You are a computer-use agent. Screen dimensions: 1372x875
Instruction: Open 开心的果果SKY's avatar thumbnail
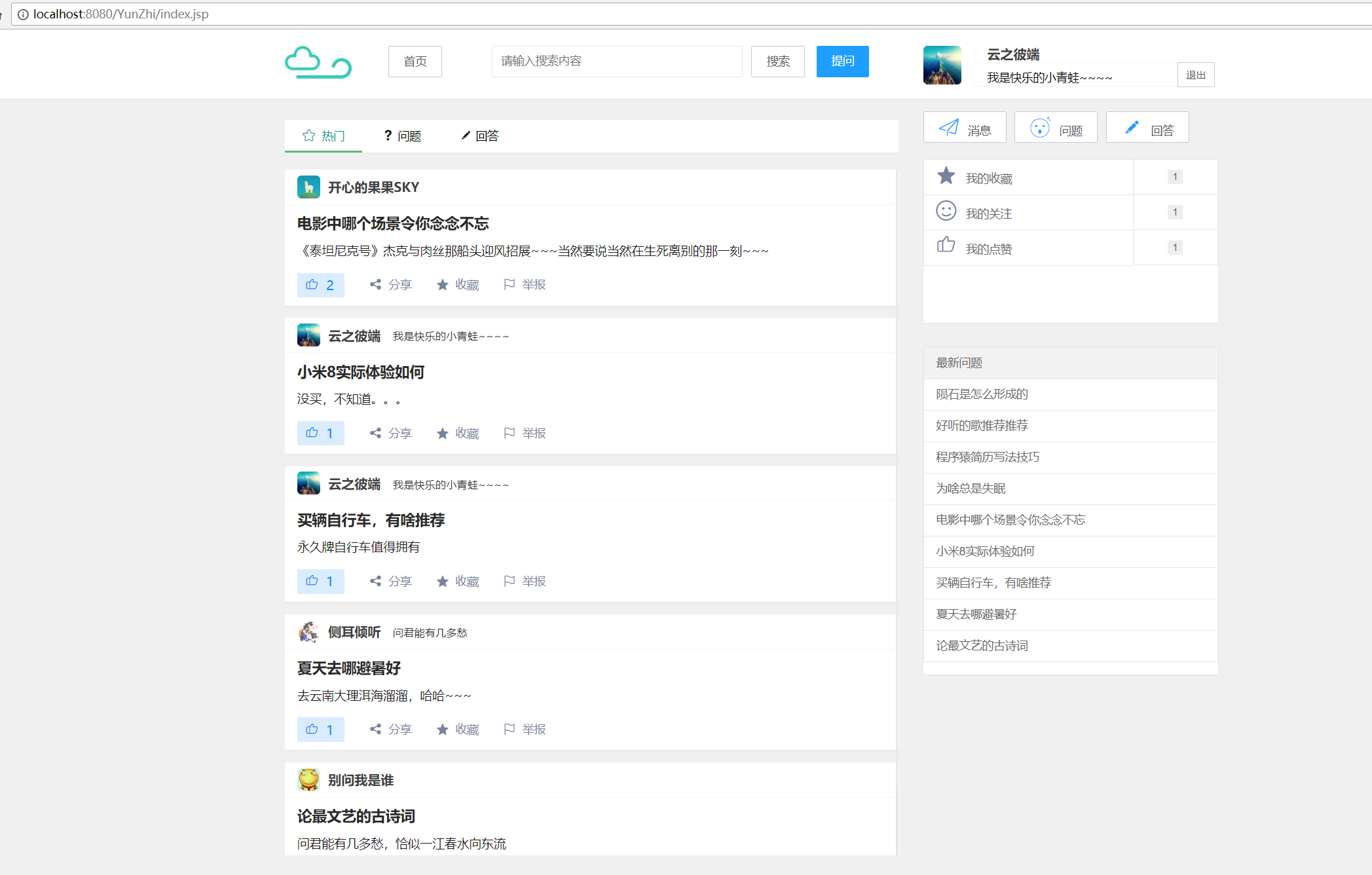[307, 187]
